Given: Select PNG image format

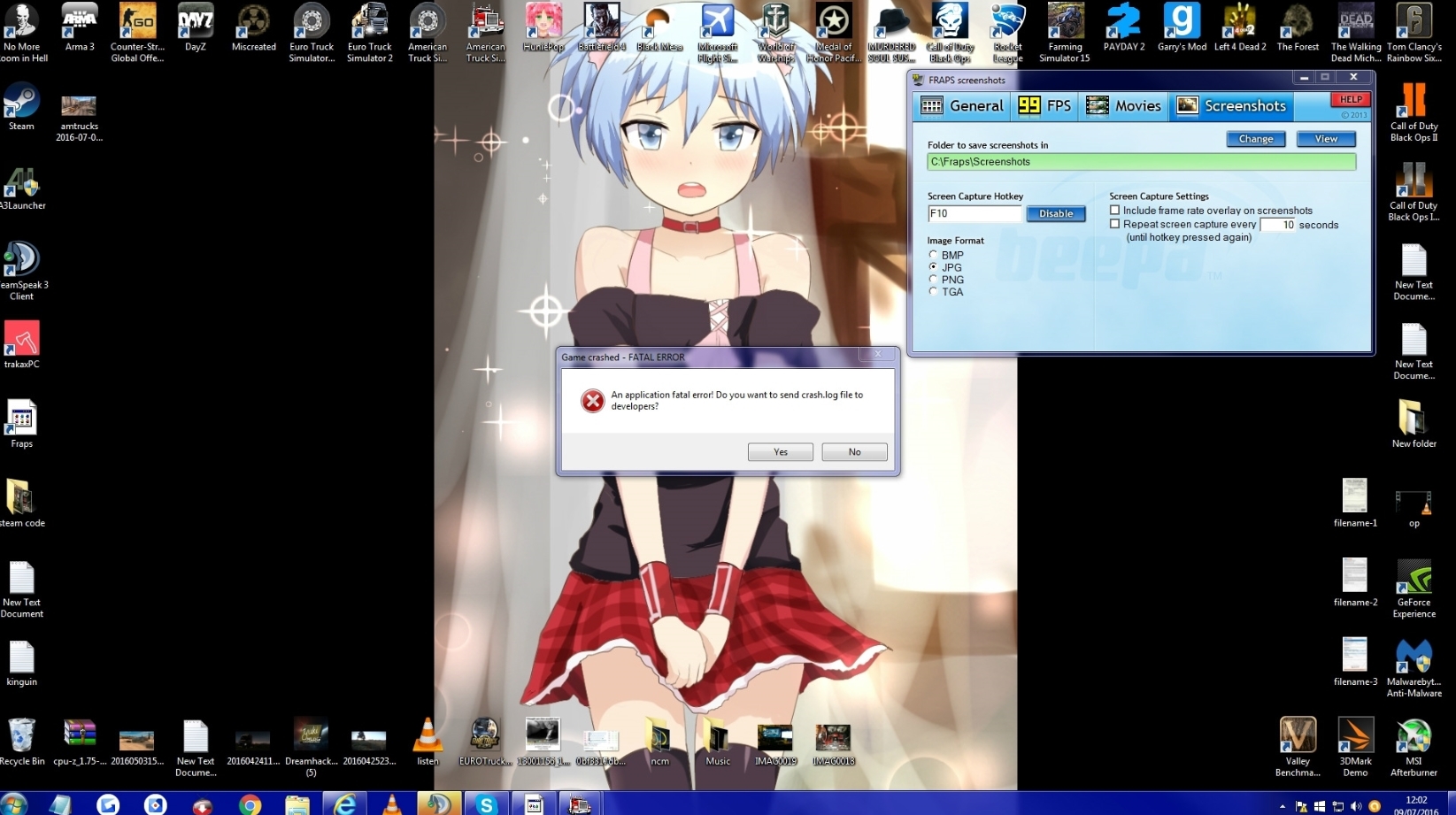Looking at the screenshot, I should (933, 280).
